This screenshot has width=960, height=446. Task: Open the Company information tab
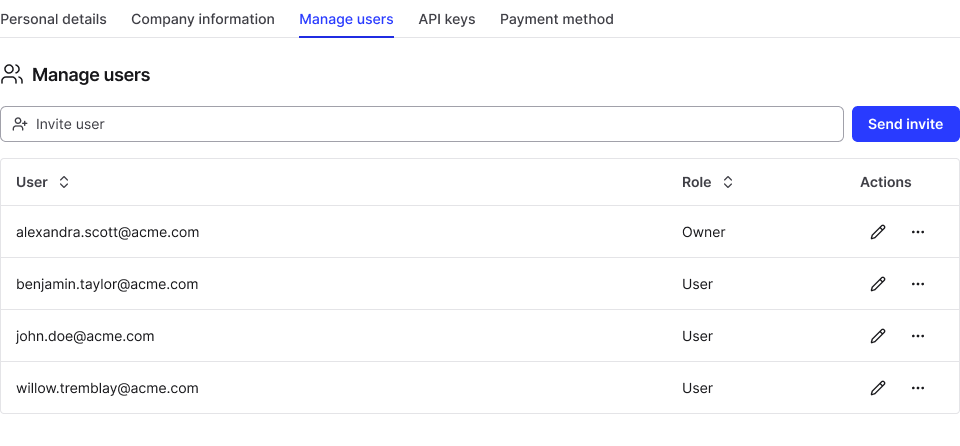tap(203, 19)
